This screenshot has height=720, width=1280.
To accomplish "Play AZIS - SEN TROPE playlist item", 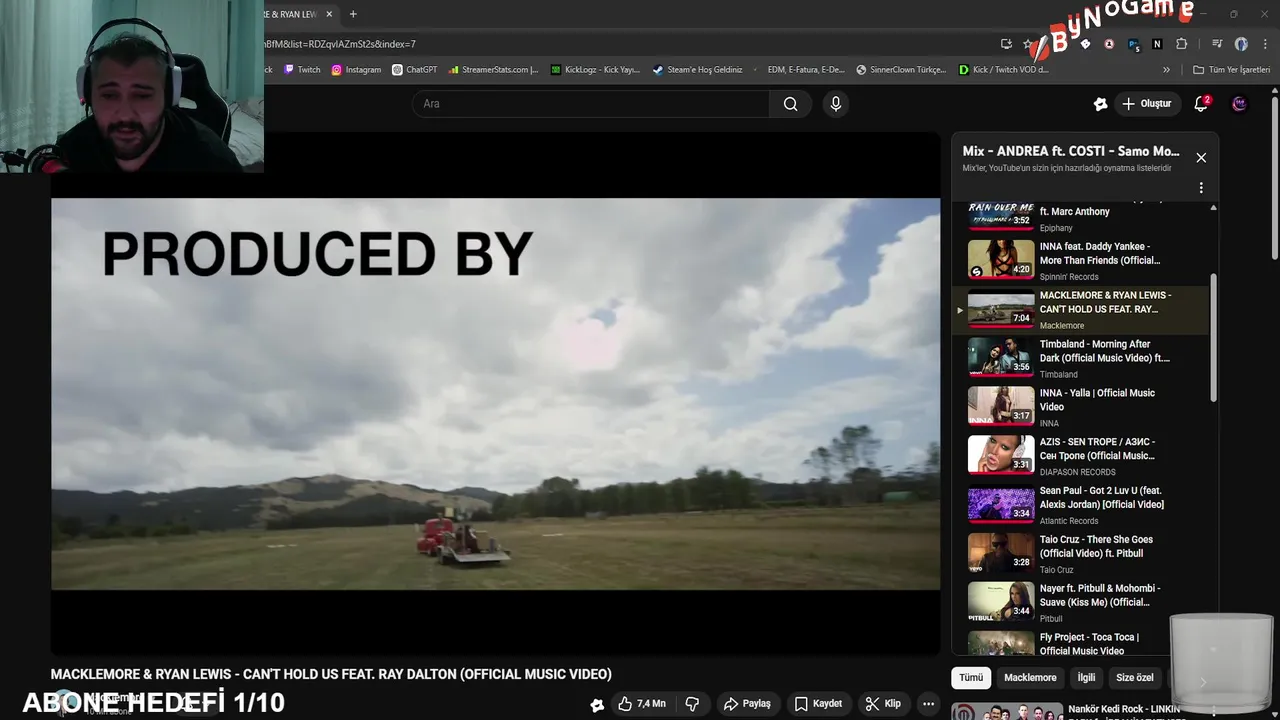I will 1080,455.
